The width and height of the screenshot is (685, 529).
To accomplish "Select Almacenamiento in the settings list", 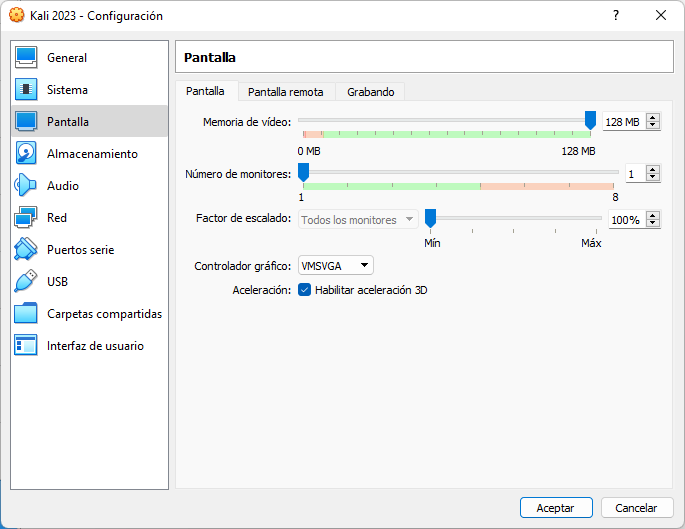I will tap(90, 153).
